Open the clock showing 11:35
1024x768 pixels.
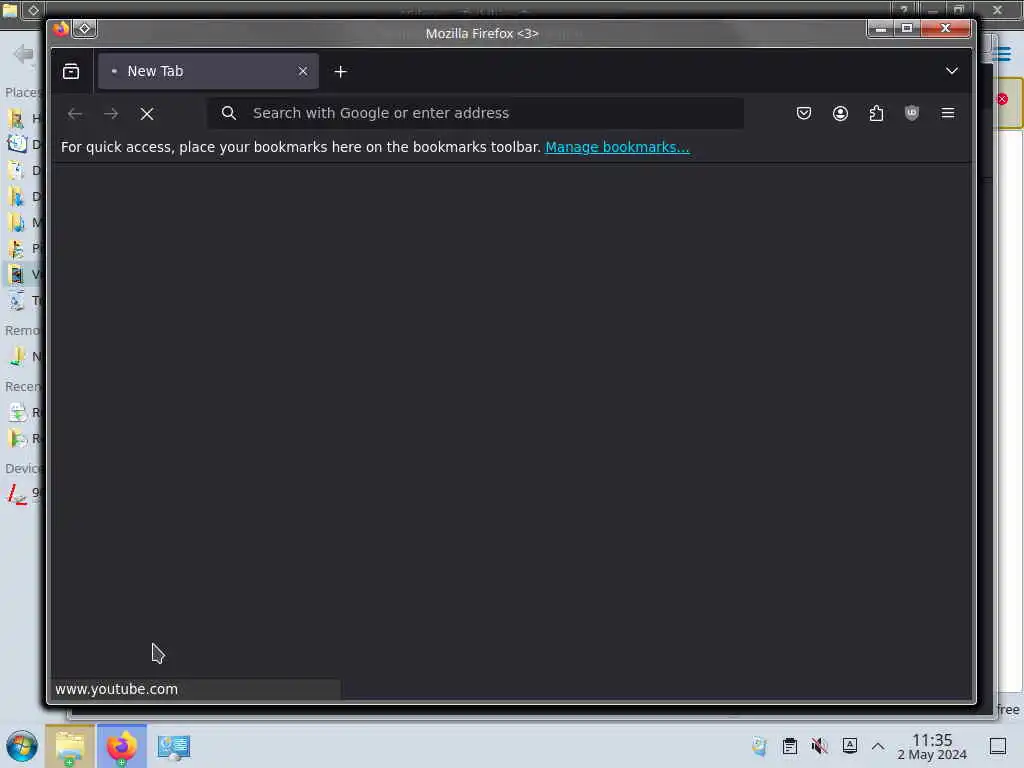pos(932,746)
